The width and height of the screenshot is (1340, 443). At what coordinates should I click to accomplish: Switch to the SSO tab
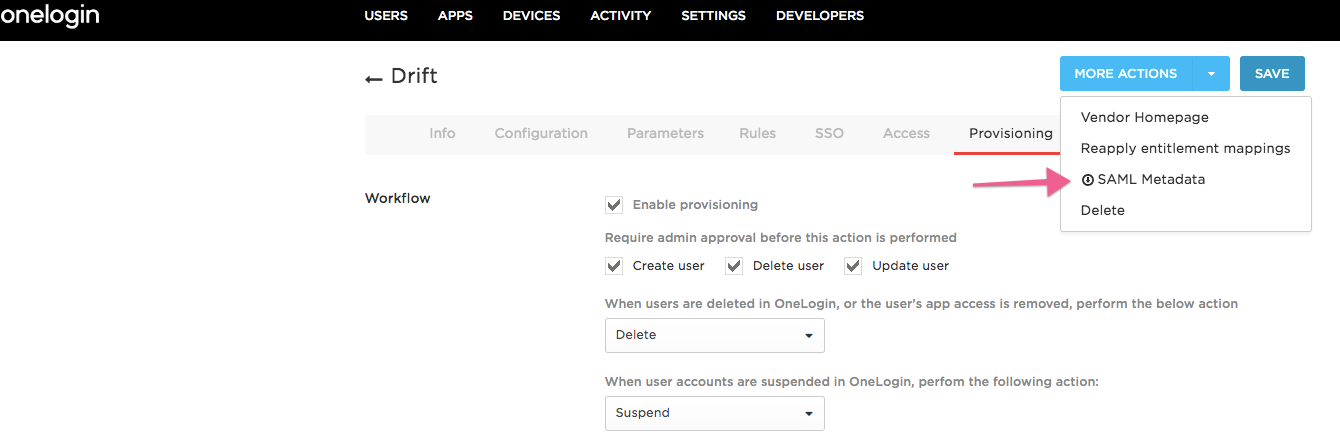coord(829,133)
